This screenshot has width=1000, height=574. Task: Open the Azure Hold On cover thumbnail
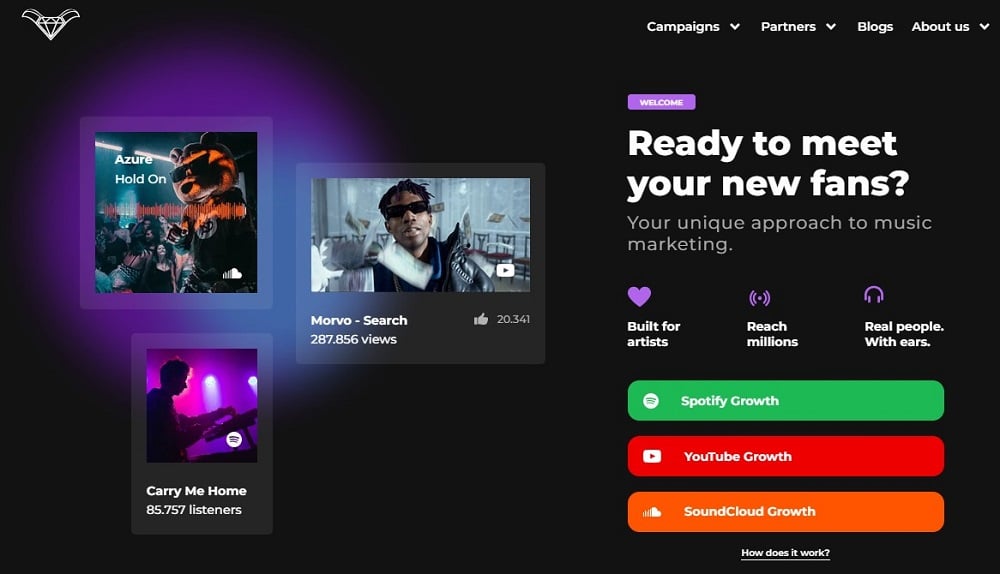[176, 212]
